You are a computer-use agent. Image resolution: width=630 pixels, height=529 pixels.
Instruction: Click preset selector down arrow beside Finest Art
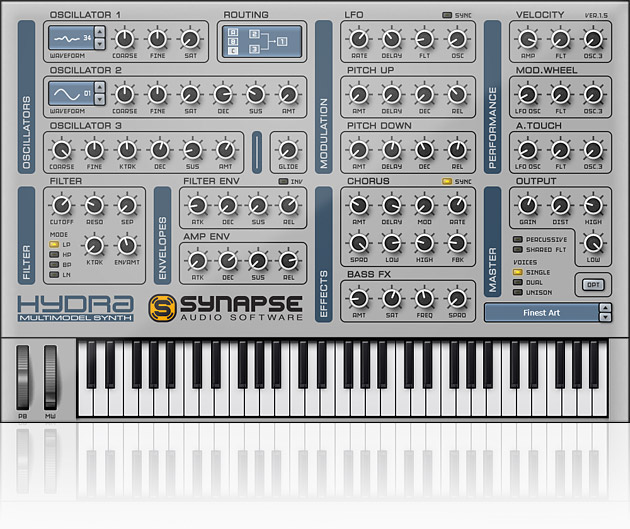tap(605, 317)
